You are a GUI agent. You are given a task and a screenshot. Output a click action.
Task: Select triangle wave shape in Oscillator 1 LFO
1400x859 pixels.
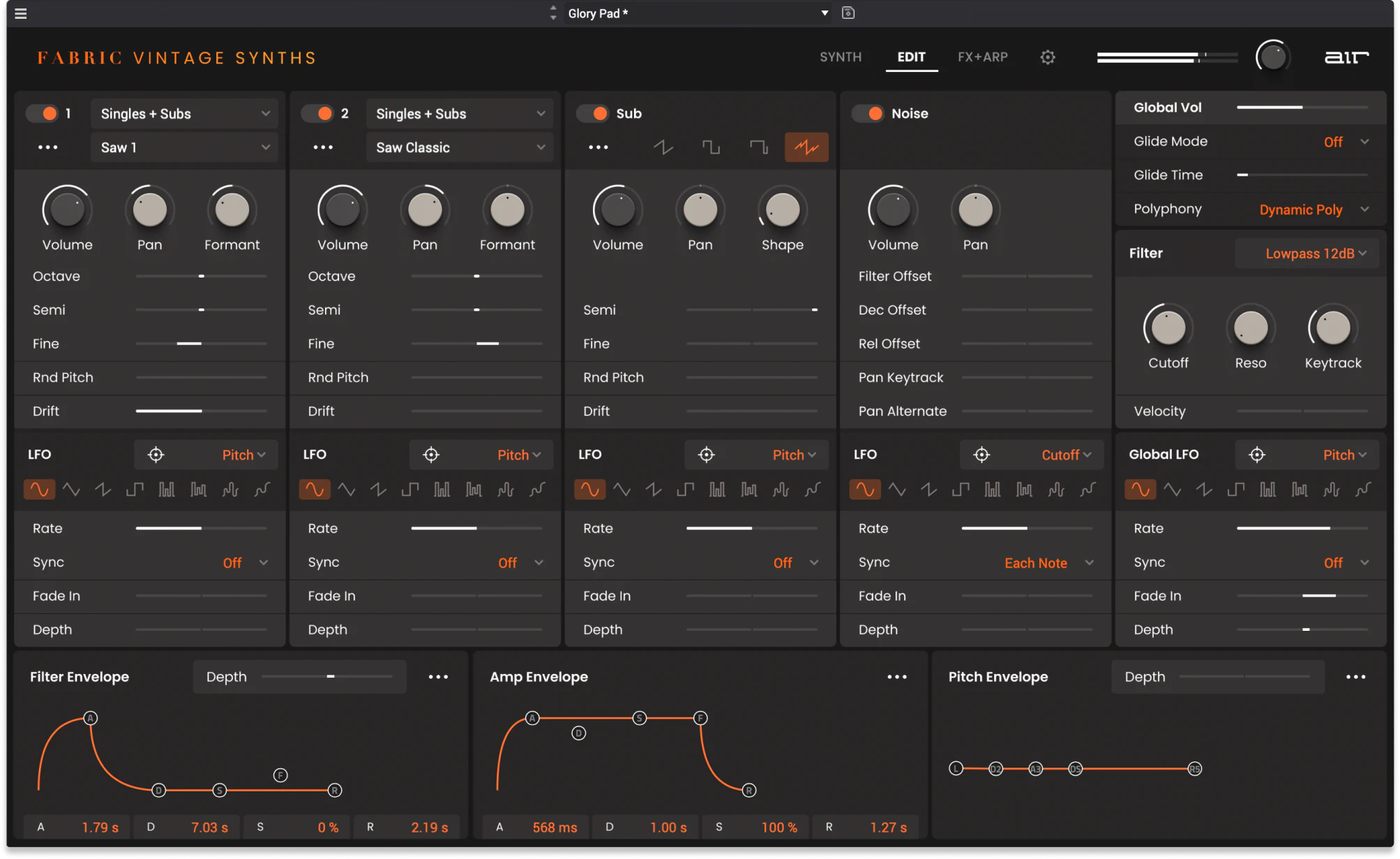[71, 490]
